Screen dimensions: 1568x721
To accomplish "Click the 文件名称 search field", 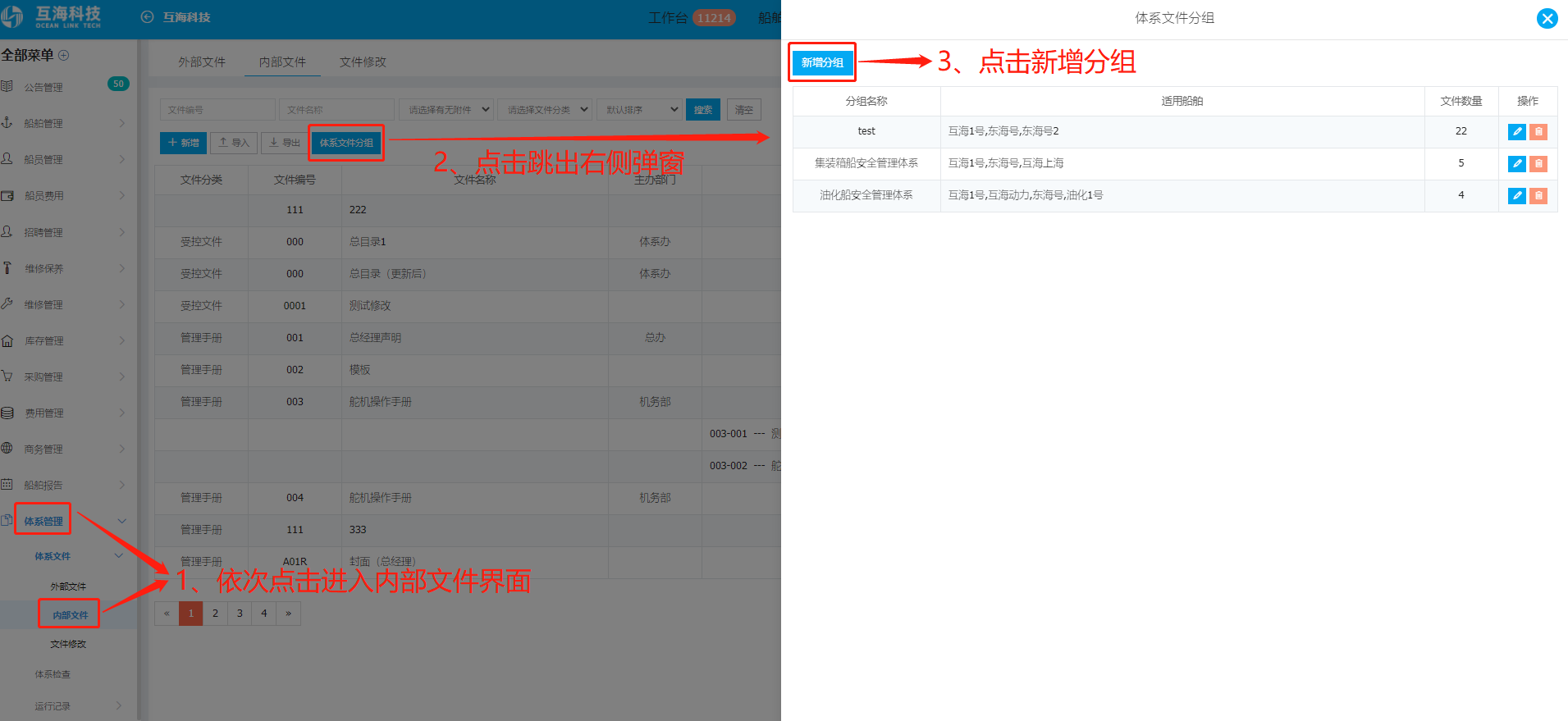I will tap(336, 110).
